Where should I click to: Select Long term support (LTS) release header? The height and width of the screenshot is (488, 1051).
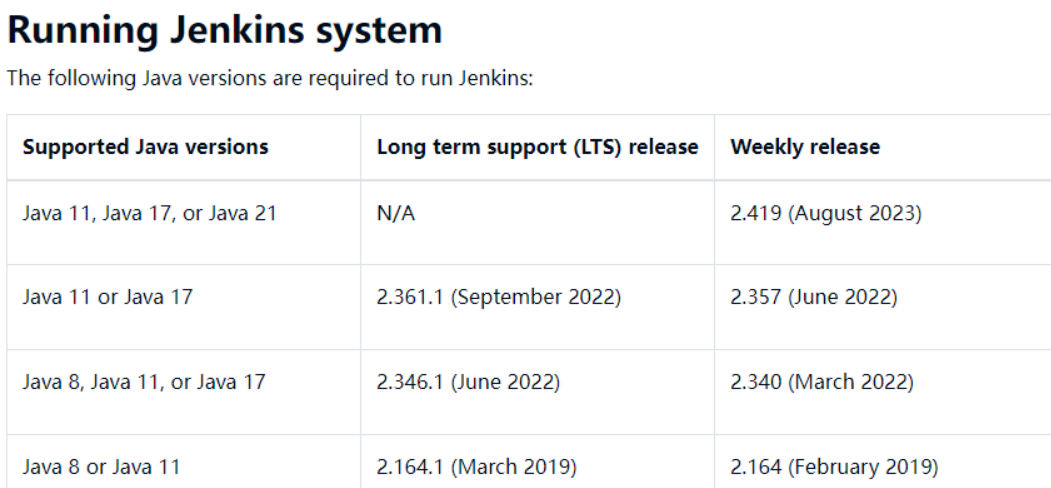click(x=537, y=147)
